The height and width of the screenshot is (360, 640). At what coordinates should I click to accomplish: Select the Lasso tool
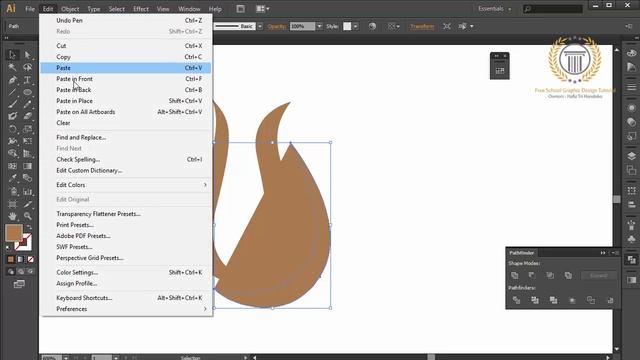click(27, 67)
